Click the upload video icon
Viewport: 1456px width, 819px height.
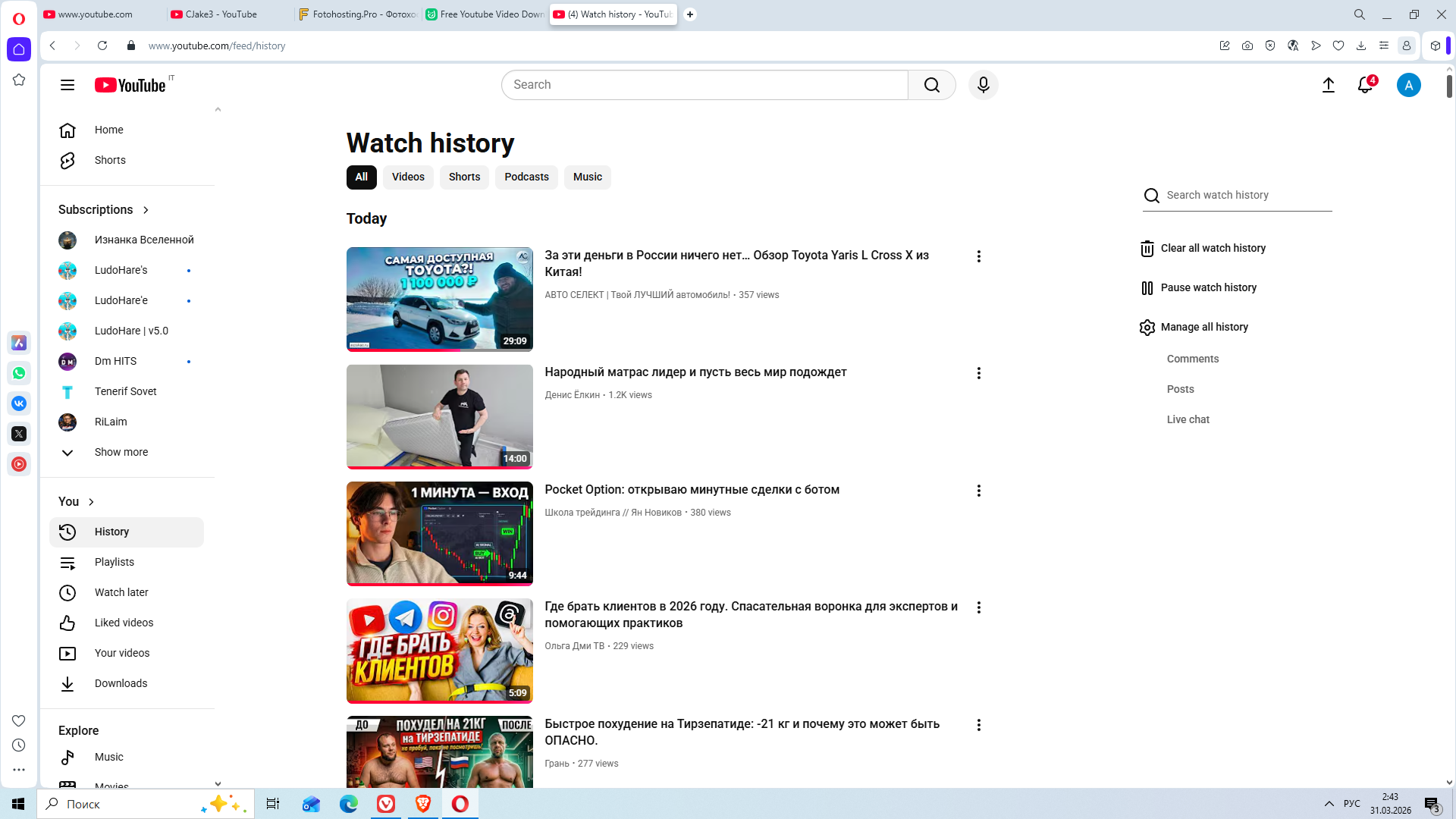pyautogui.click(x=1328, y=85)
